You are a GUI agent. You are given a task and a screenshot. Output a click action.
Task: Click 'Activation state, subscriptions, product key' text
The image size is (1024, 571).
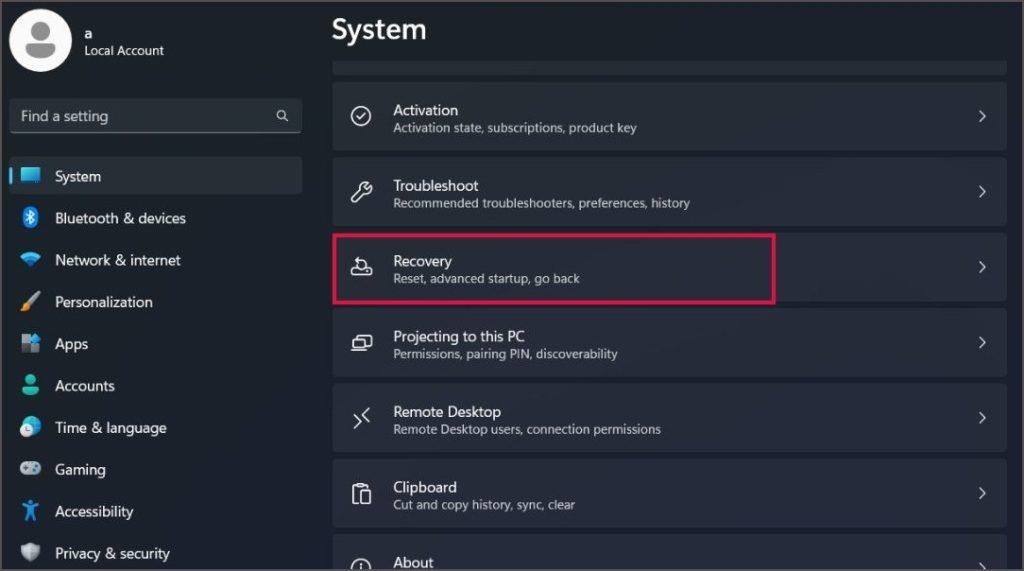[x=515, y=127]
